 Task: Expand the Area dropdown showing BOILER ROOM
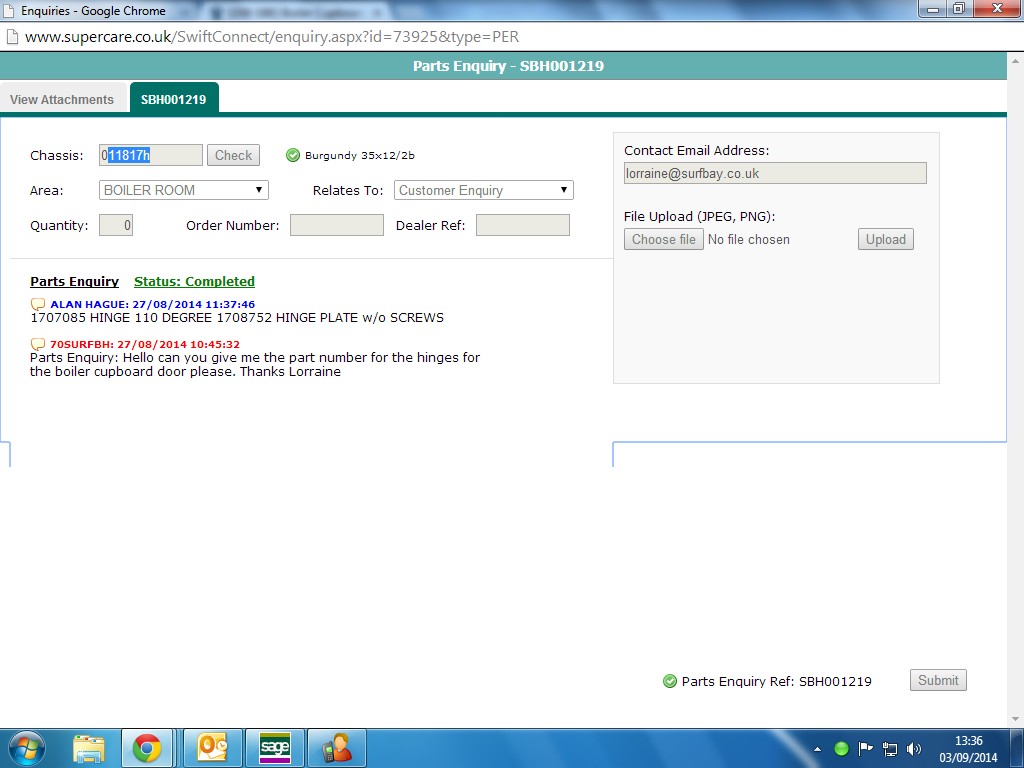tap(184, 190)
